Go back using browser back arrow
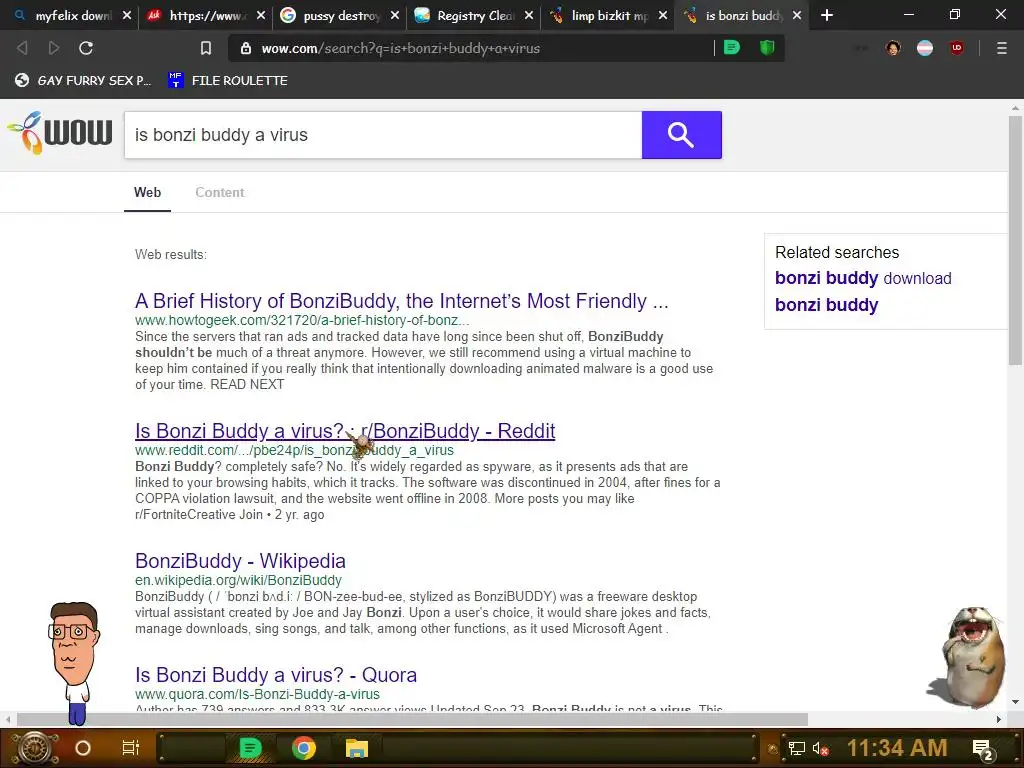Screen dimensions: 1024x768 22,48
